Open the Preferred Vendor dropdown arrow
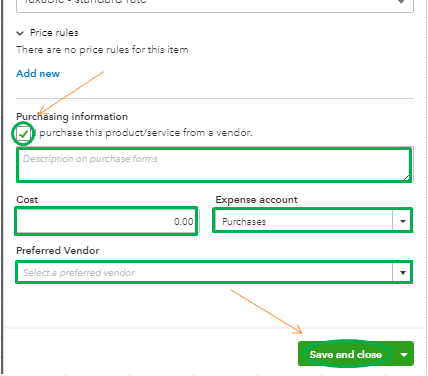 click(403, 273)
